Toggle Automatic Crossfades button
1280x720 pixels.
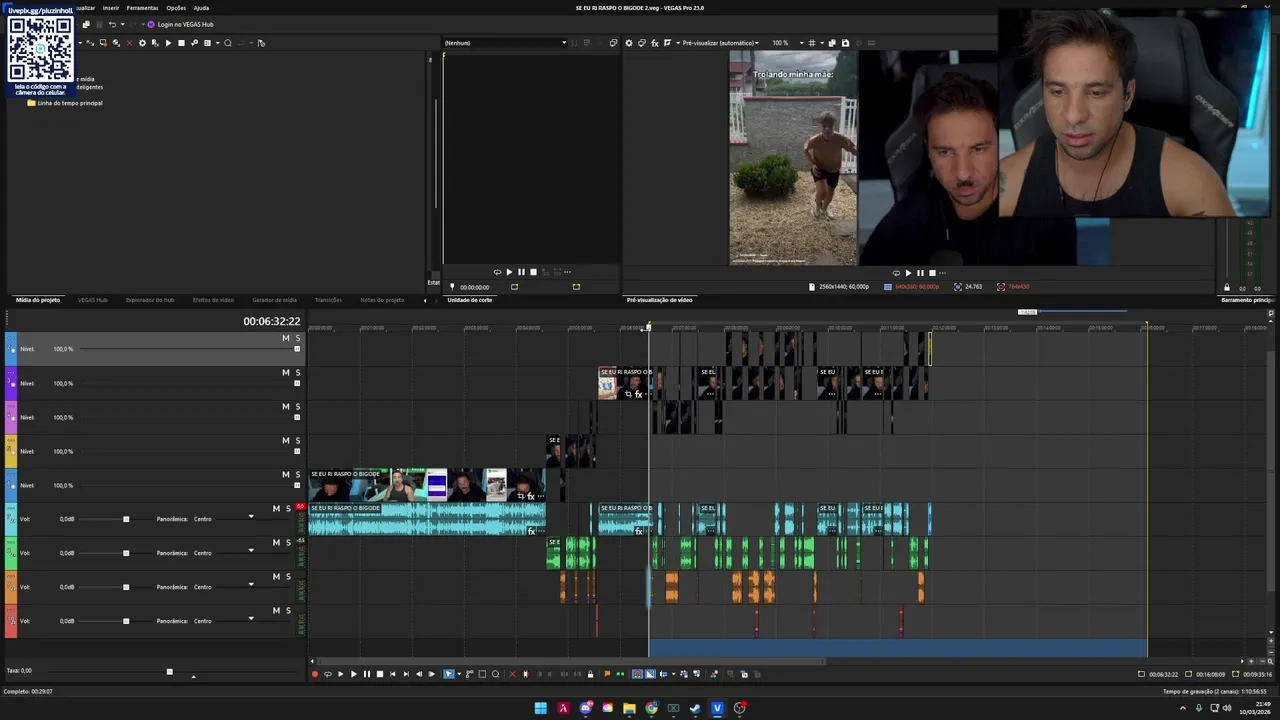click(650, 674)
